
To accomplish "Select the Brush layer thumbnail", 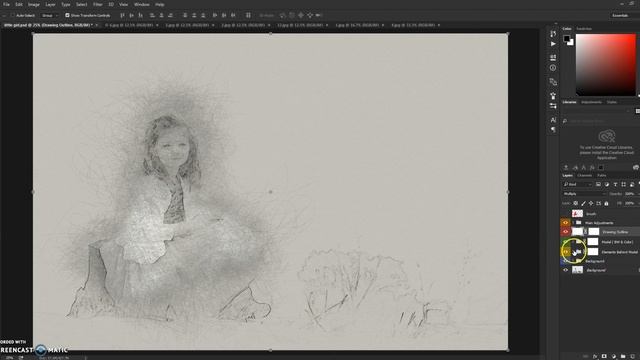I will (x=577, y=213).
